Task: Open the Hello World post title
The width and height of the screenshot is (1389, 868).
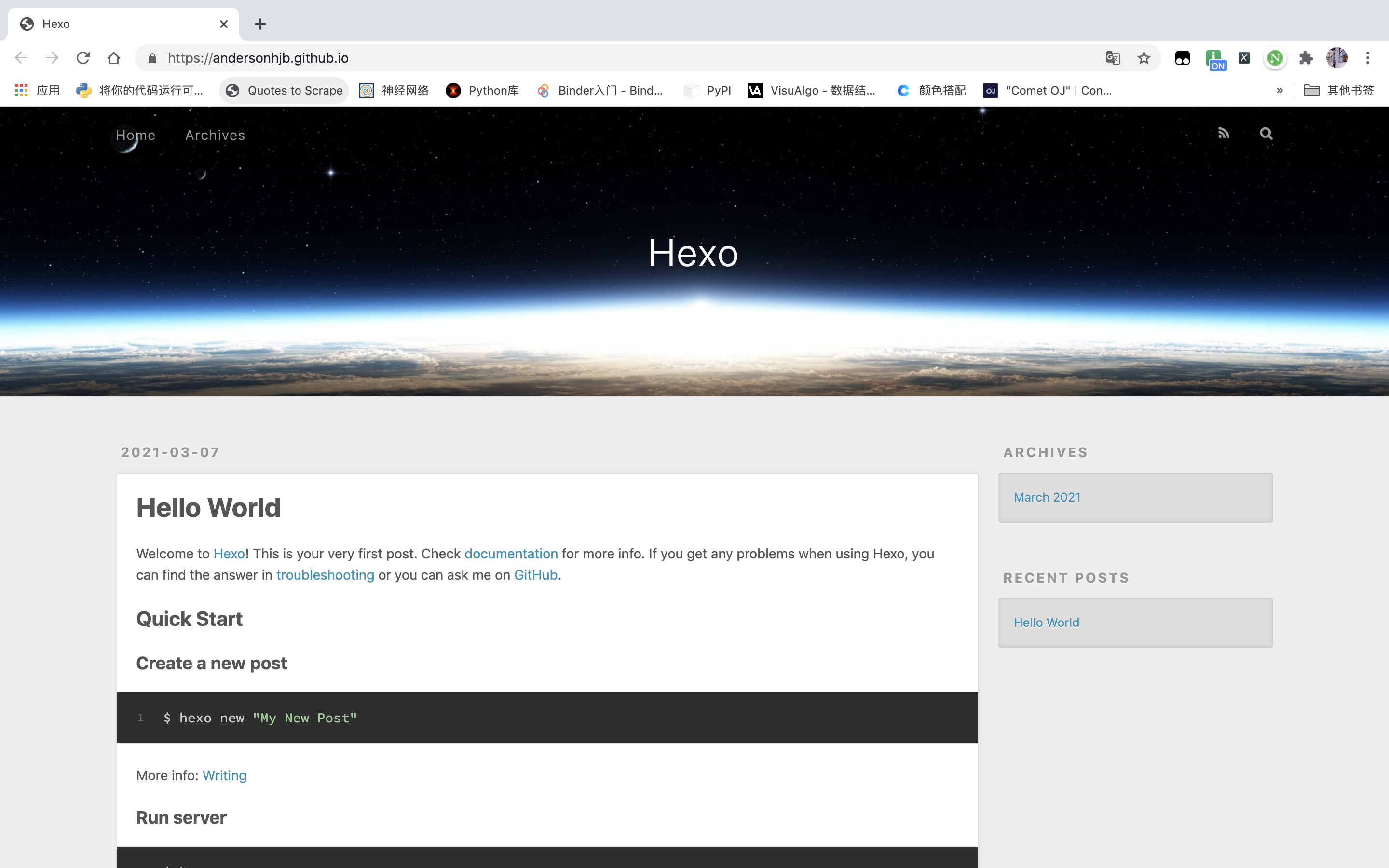Action: coord(208,507)
